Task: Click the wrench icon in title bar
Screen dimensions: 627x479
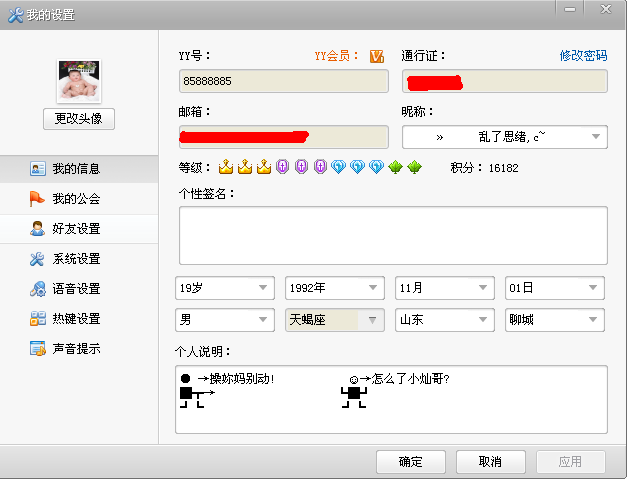Action: (16, 15)
